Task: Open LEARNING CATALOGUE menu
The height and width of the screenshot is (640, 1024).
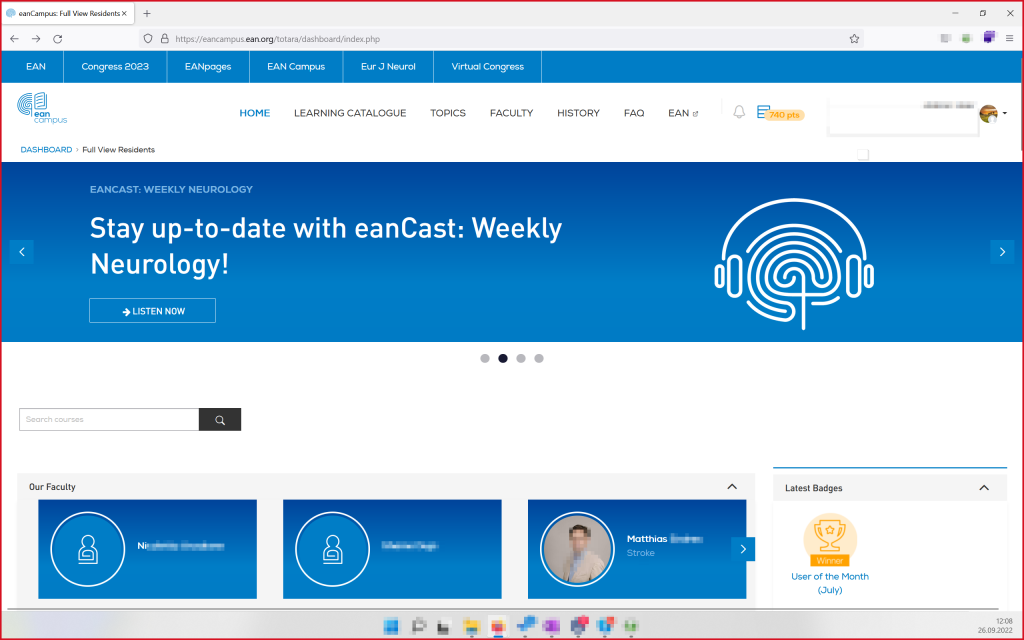Action: click(x=350, y=113)
